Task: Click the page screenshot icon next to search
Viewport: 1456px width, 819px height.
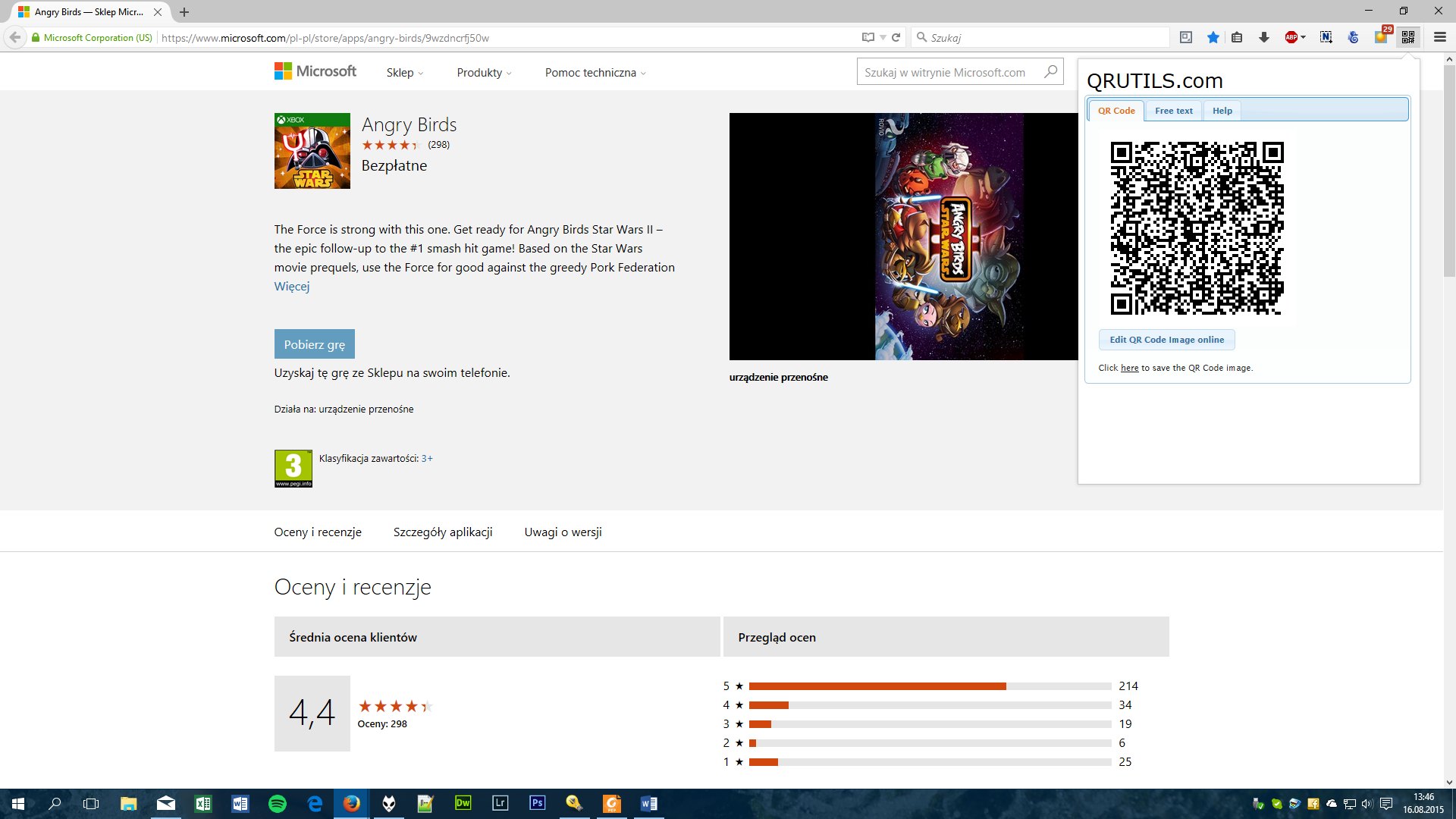Action: (x=1186, y=37)
